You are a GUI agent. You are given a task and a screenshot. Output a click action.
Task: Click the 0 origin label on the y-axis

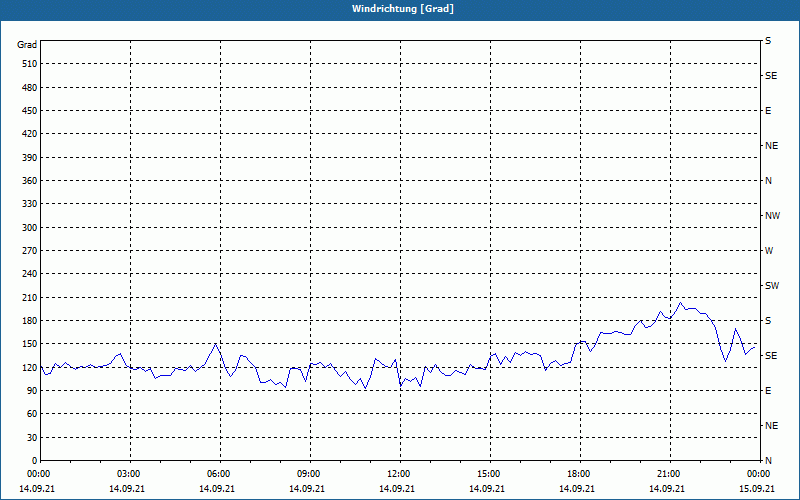(35, 461)
